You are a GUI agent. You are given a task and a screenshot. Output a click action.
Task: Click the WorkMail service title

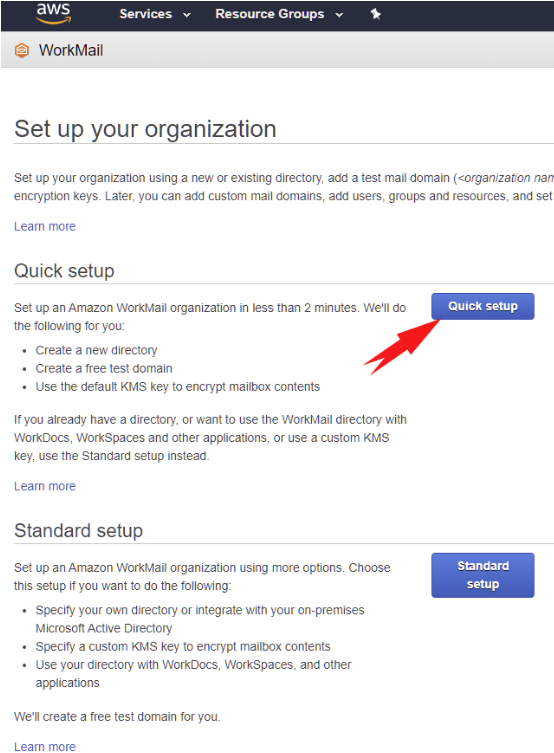[71, 50]
